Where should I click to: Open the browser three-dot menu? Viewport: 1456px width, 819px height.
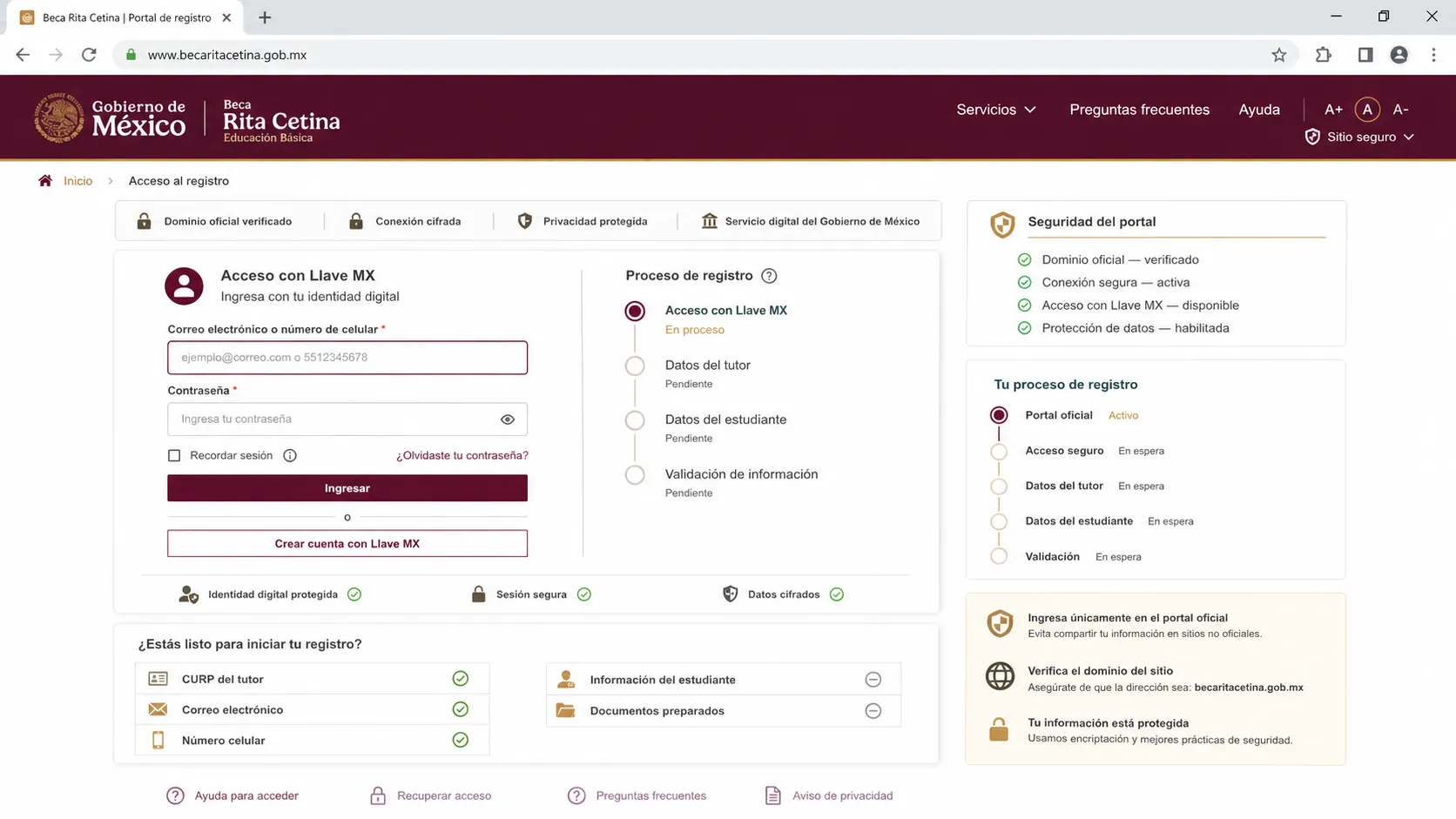(x=1433, y=55)
